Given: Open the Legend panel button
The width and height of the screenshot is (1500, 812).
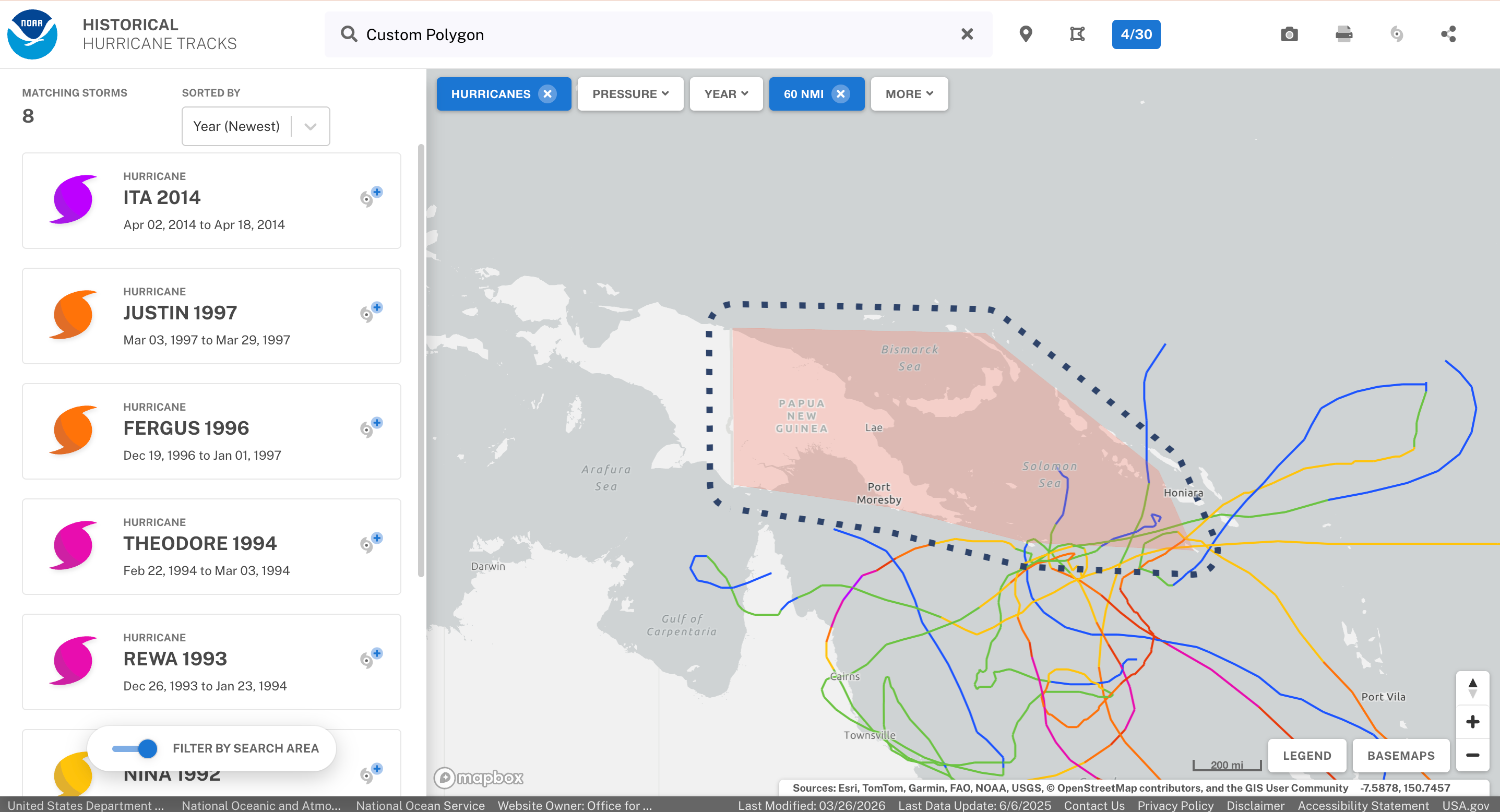Looking at the screenshot, I should click(1307, 756).
